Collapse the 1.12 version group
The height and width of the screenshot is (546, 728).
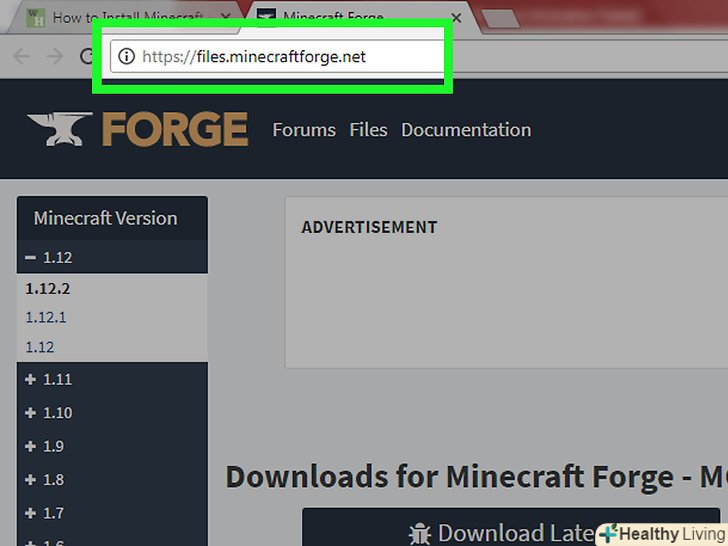[112, 257]
